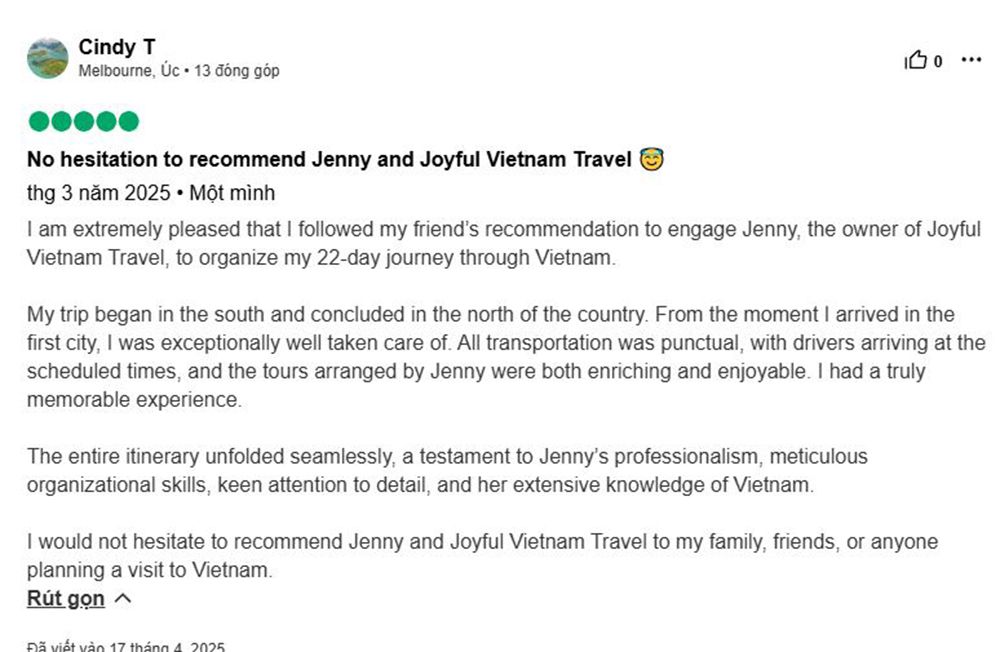
Task: Select the review title about Jenny
Action: [x=329, y=159]
